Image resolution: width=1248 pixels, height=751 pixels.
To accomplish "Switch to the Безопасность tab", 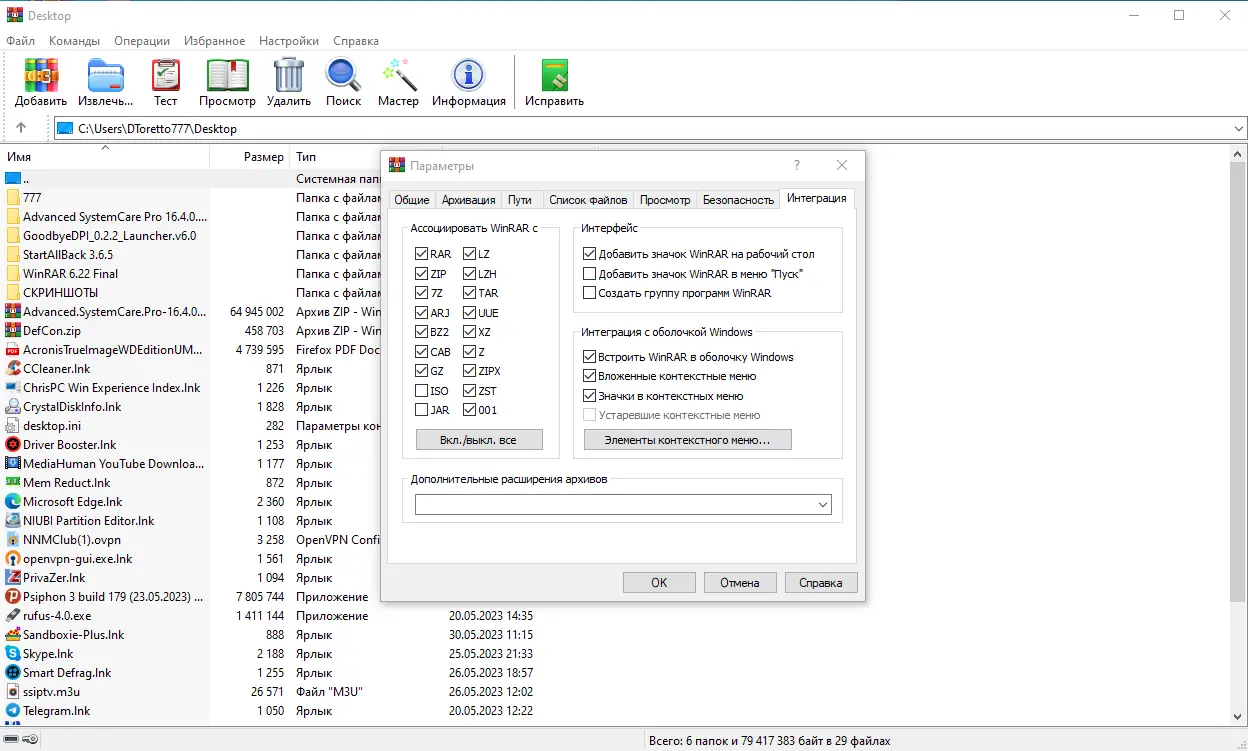I will coord(738,200).
